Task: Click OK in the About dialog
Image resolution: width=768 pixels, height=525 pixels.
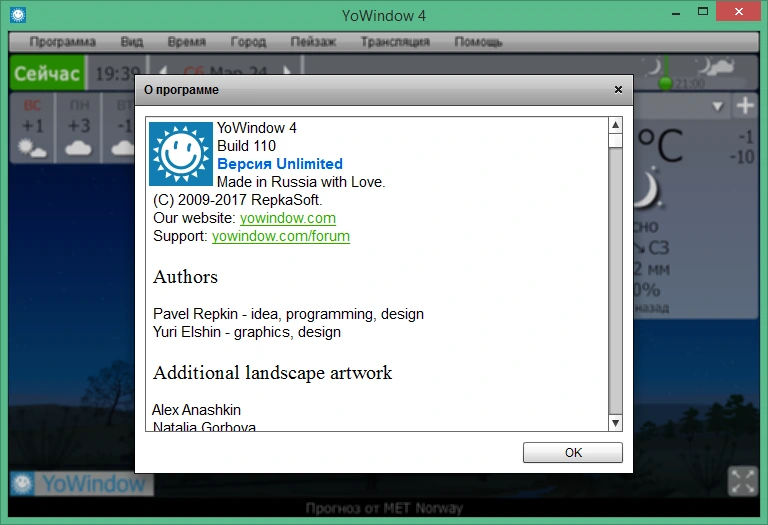Action: point(573,453)
